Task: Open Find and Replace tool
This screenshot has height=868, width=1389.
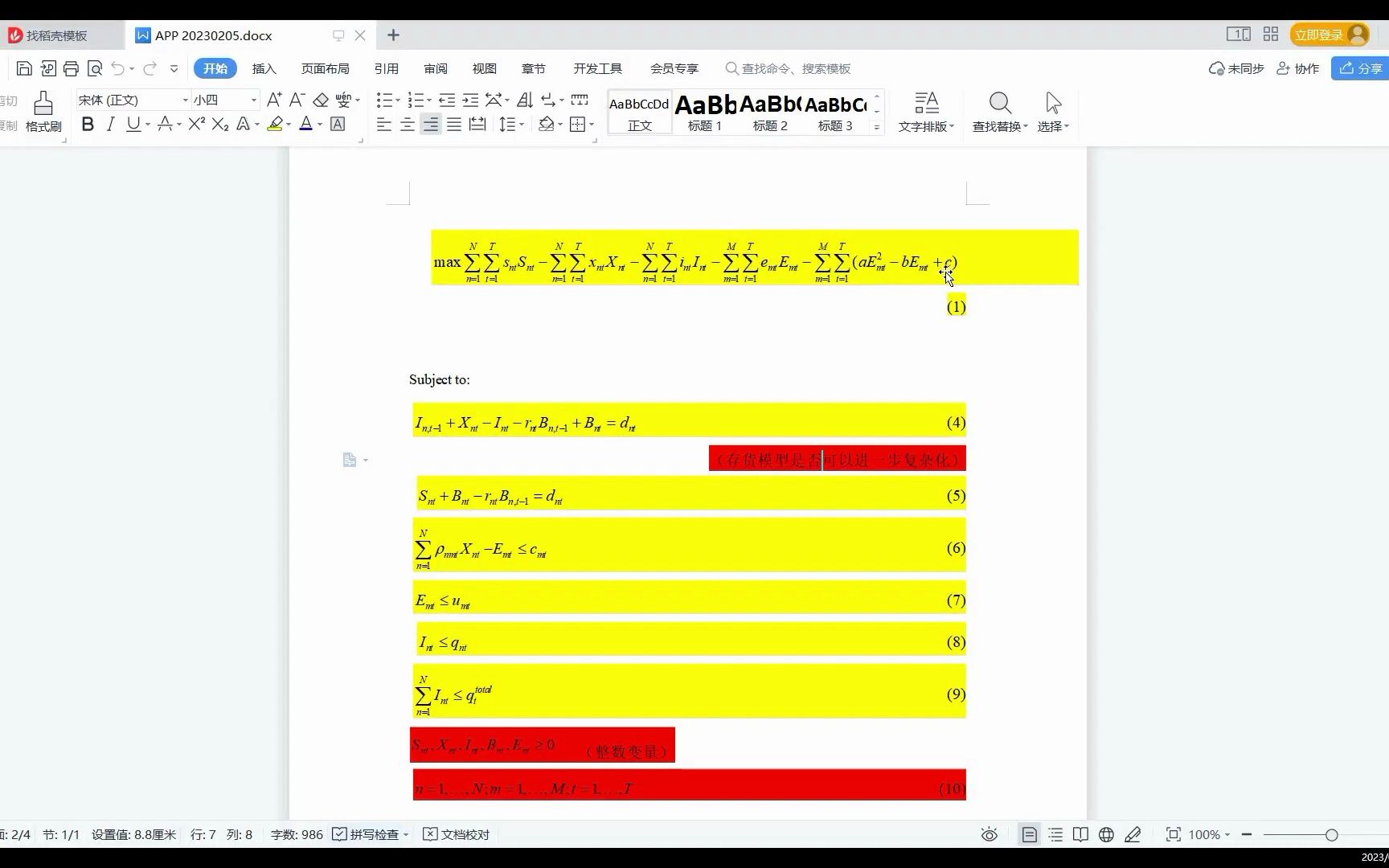Action: [x=1000, y=111]
